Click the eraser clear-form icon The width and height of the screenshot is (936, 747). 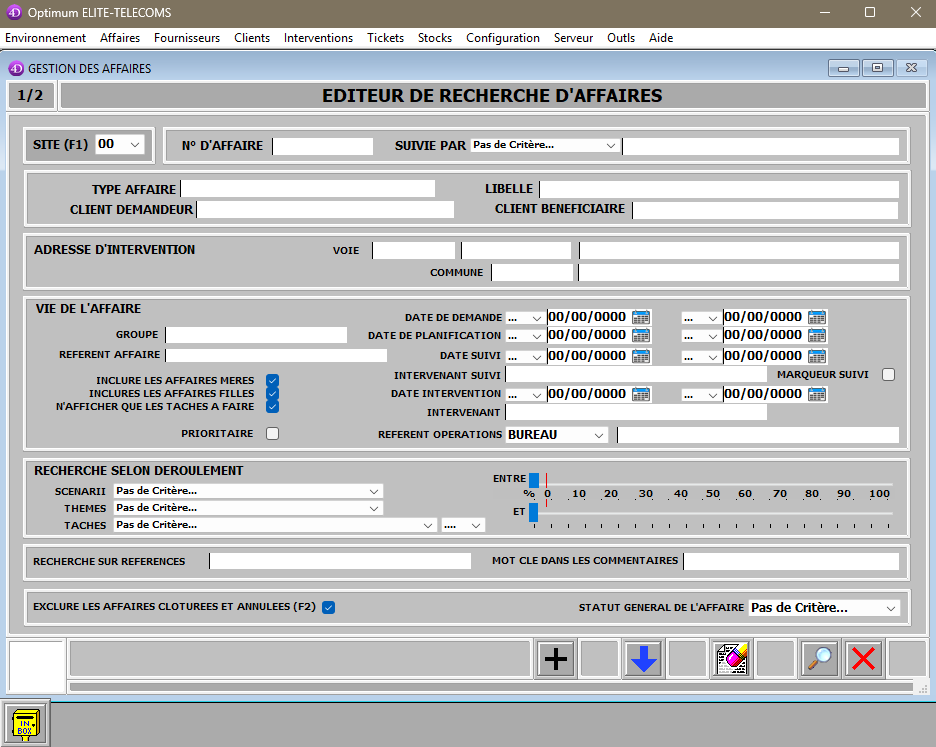coord(731,660)
